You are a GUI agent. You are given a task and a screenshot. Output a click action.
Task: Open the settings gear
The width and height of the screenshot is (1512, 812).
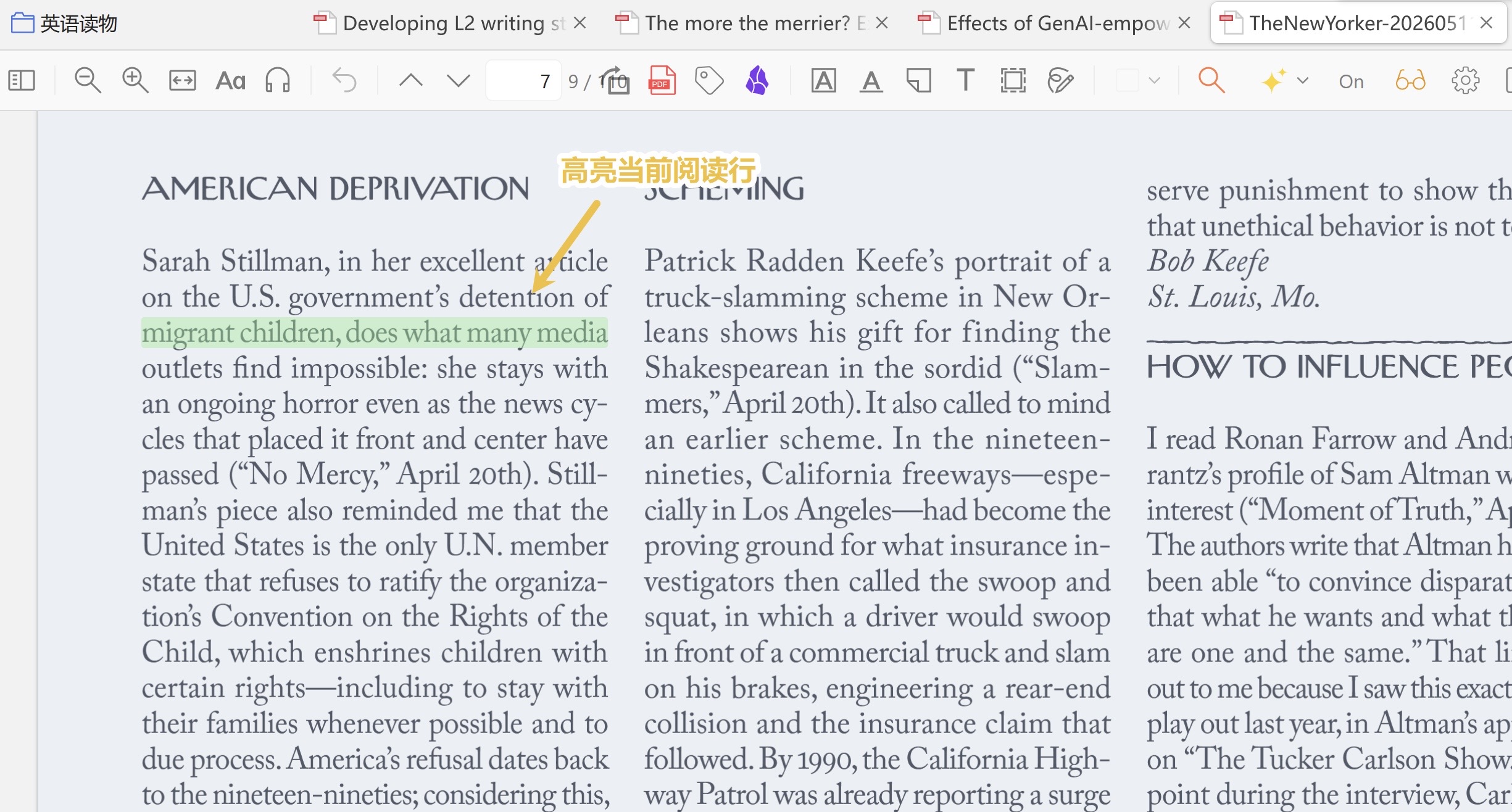pos(1465,80)
